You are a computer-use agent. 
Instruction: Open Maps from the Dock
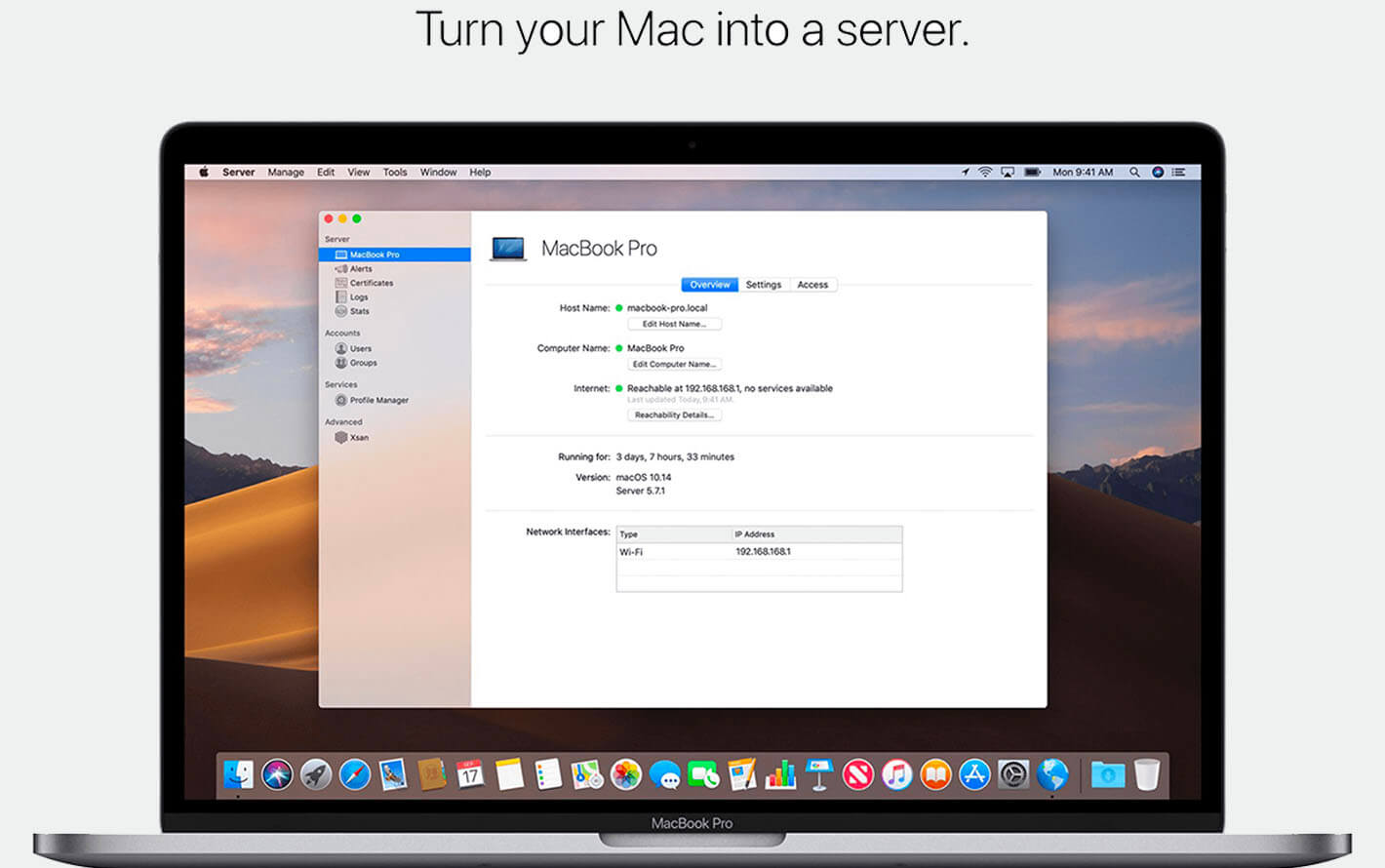[587, 775]
